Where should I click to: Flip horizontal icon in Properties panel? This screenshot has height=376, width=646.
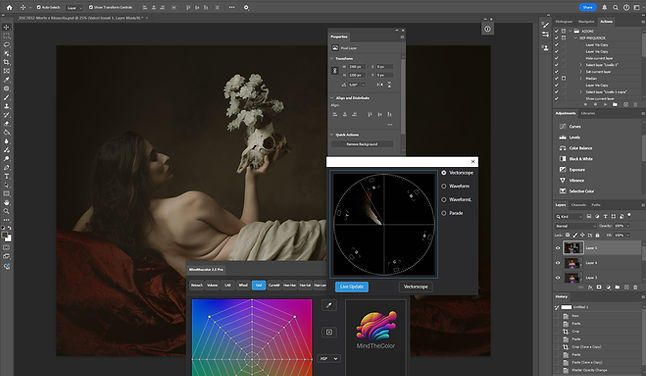tap(380, 84)
